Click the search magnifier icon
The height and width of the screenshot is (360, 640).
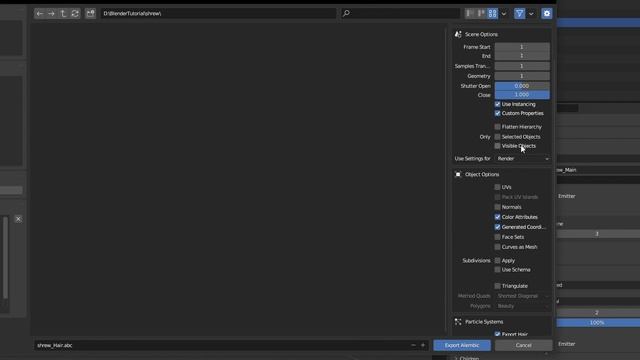(346, 13)
